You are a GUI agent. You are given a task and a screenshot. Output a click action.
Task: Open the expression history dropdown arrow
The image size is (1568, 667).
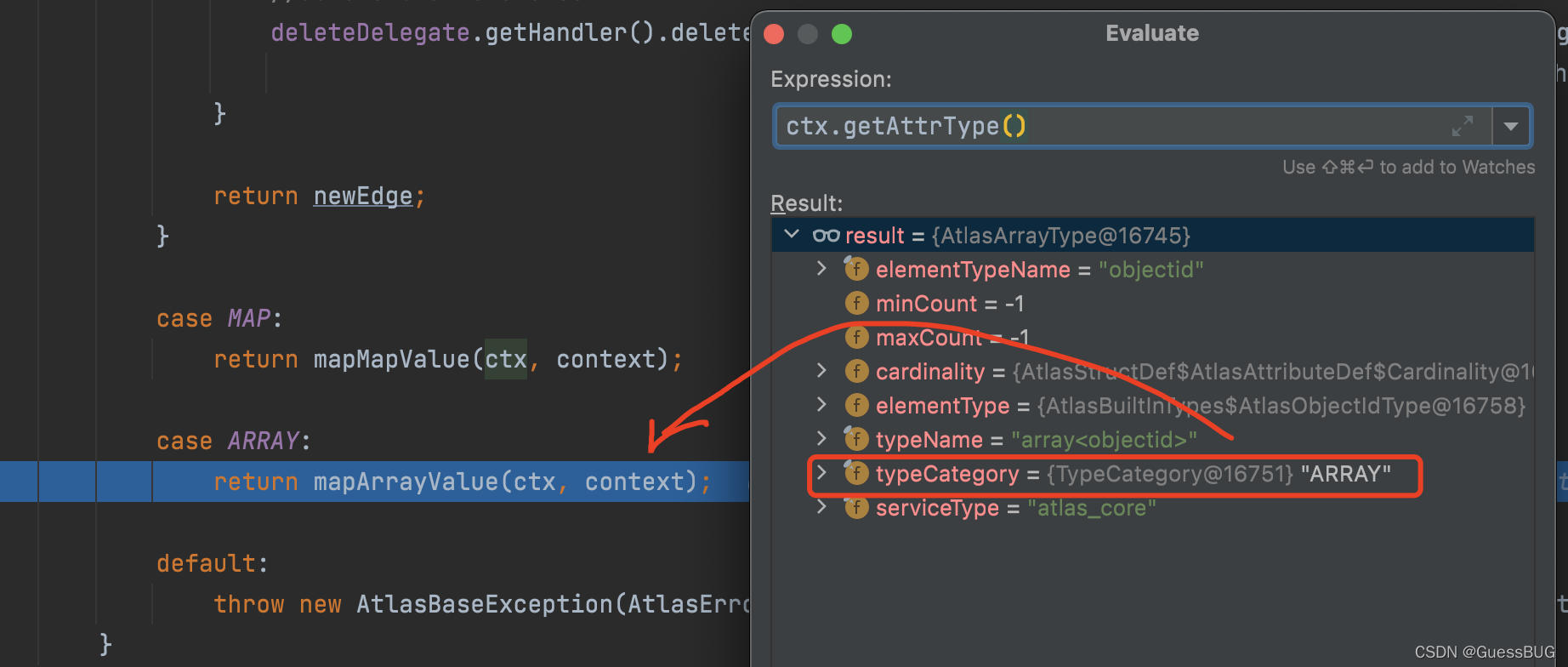[x=1511, y=126]
